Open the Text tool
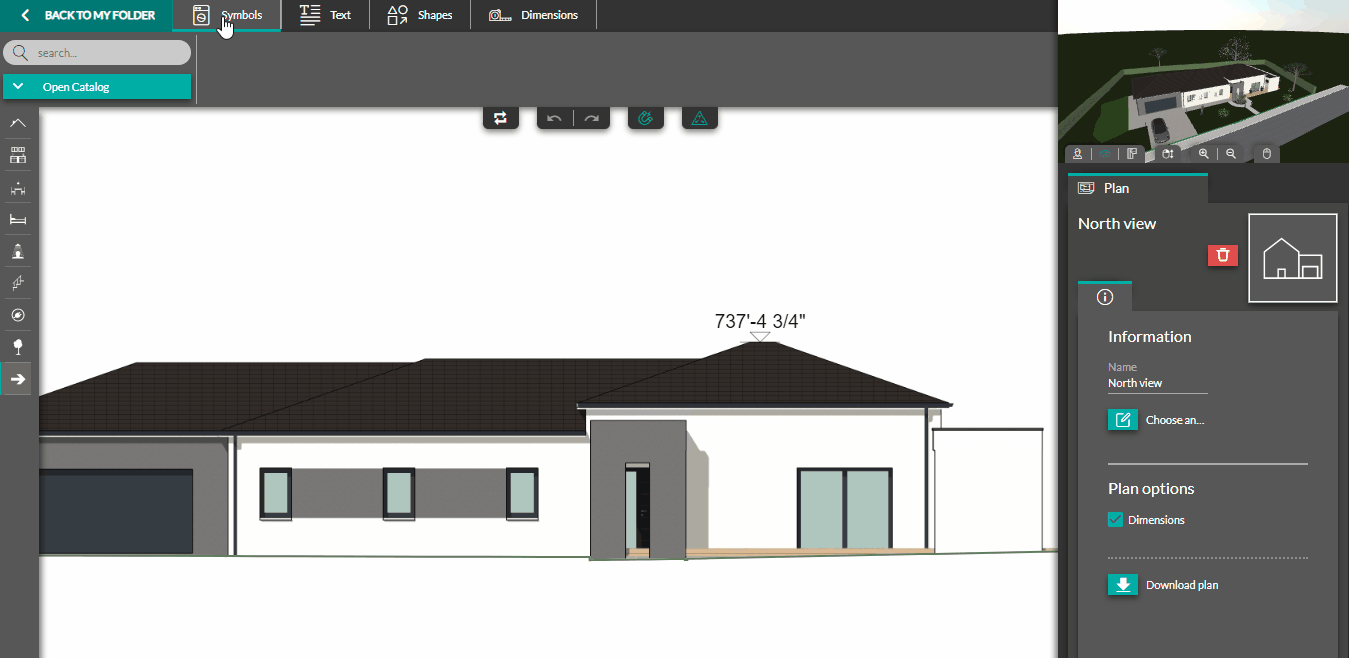The height and width of the screenshot is (658, 1349). coord(325,14)
